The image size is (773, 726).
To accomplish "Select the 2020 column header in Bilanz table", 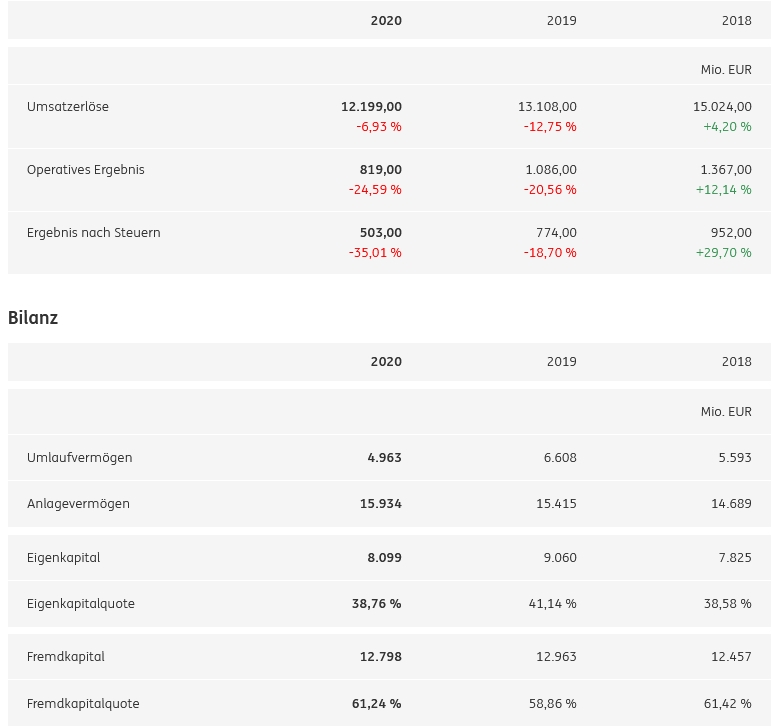I will pos(386,362).
